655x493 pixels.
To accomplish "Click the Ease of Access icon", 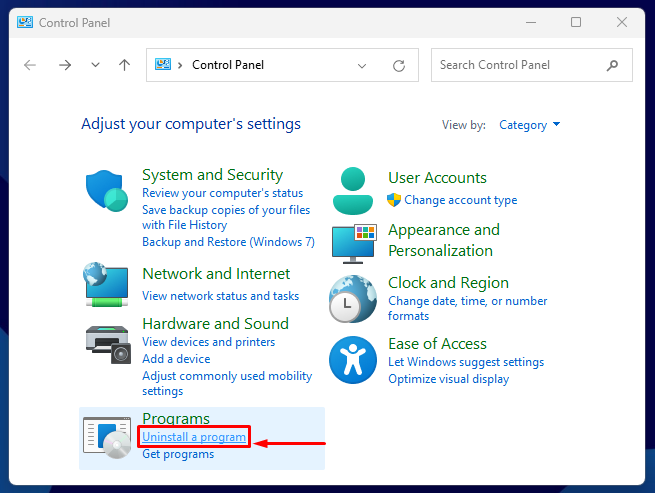I will point(353,360).
